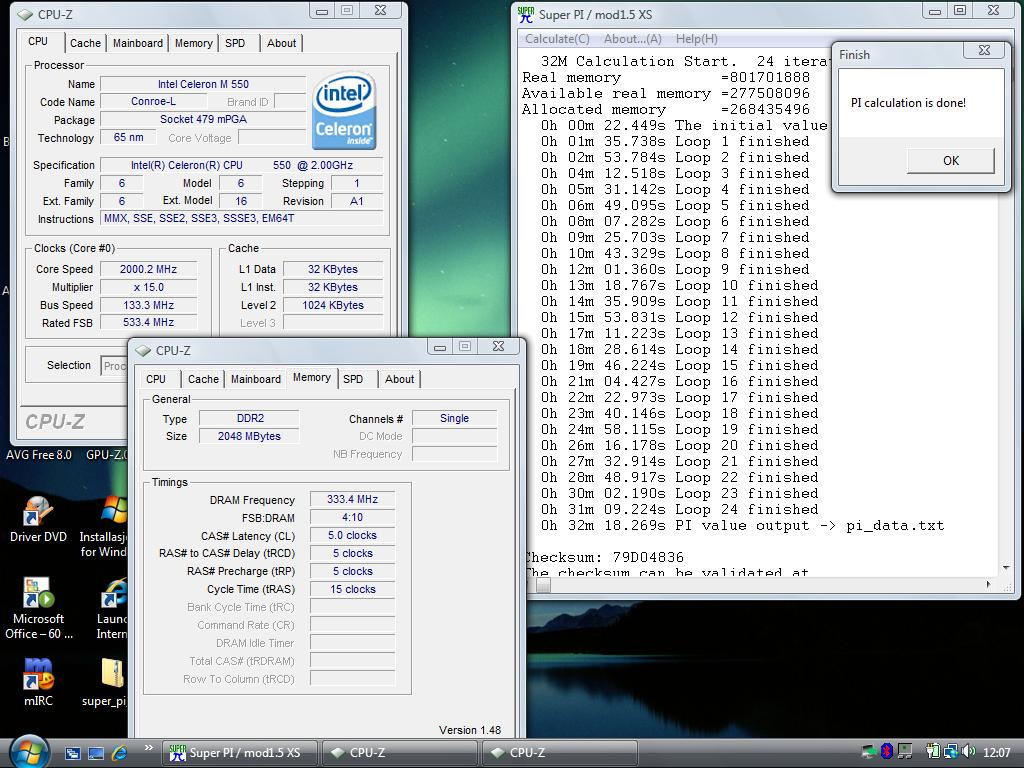Click Intel Celeron logo in CPU-Z

click(x=344, y=110)
